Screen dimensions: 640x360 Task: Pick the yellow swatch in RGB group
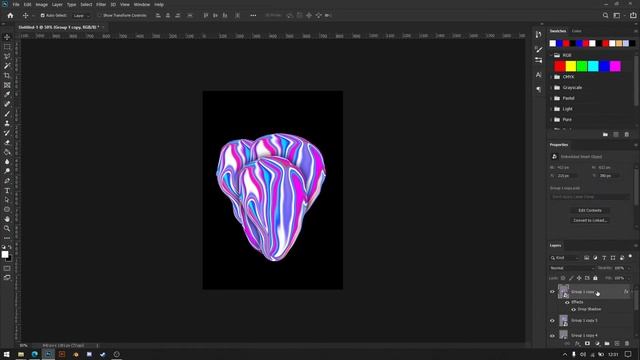[571, 66]
